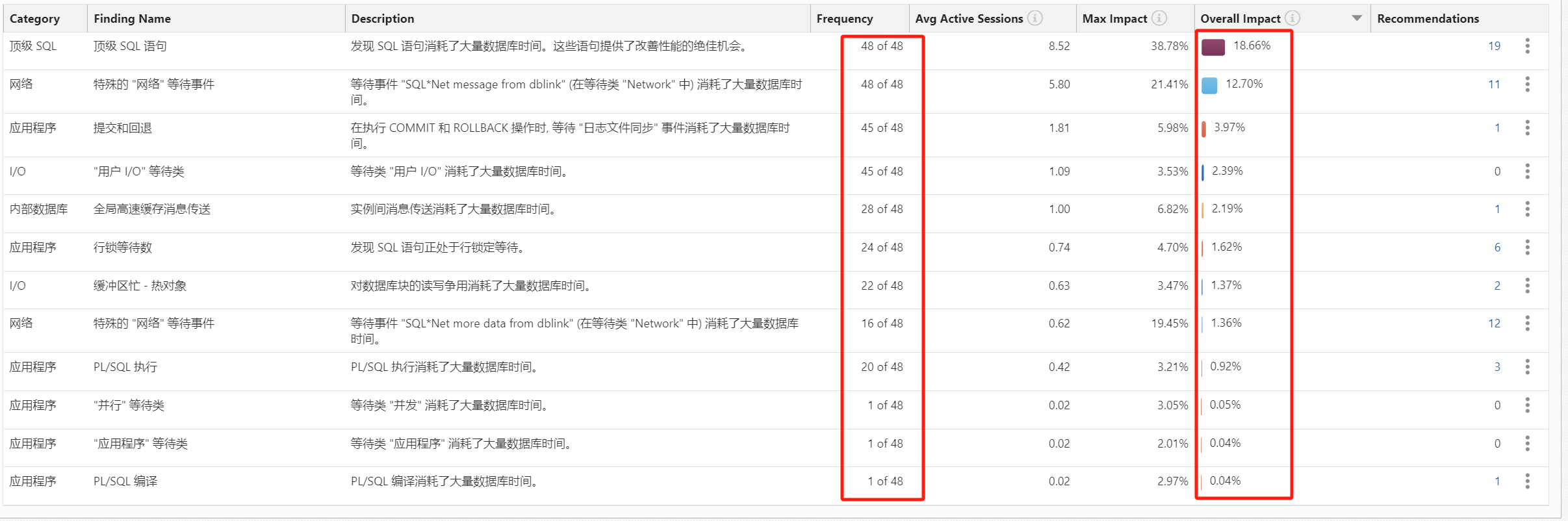1568x521 pixels.
Task: Open actions menu for SQL*Net message from dblink row
Action: [x=1527, y=84]
